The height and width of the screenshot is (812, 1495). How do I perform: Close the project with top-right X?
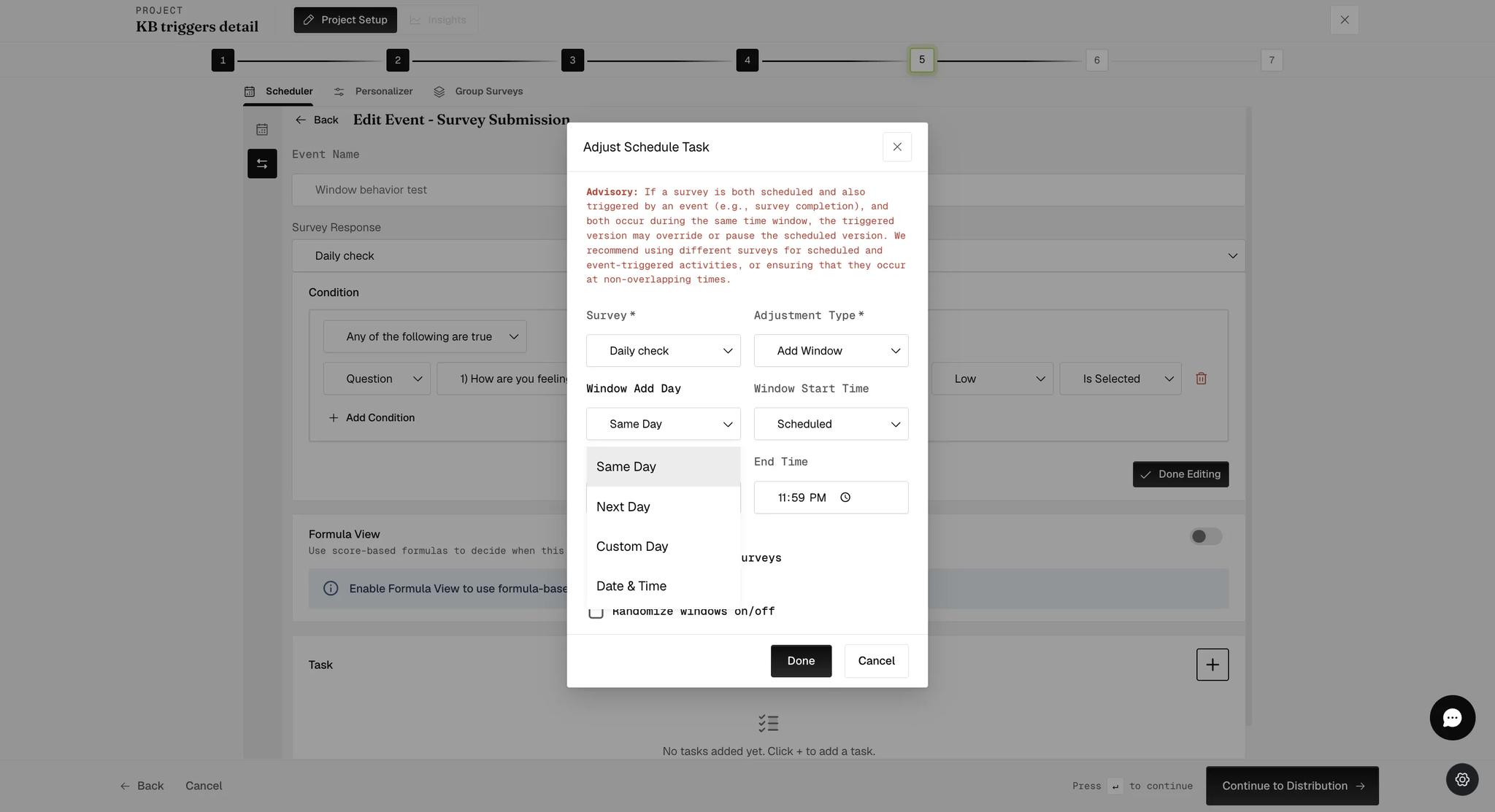click(x=1344, y=20)
